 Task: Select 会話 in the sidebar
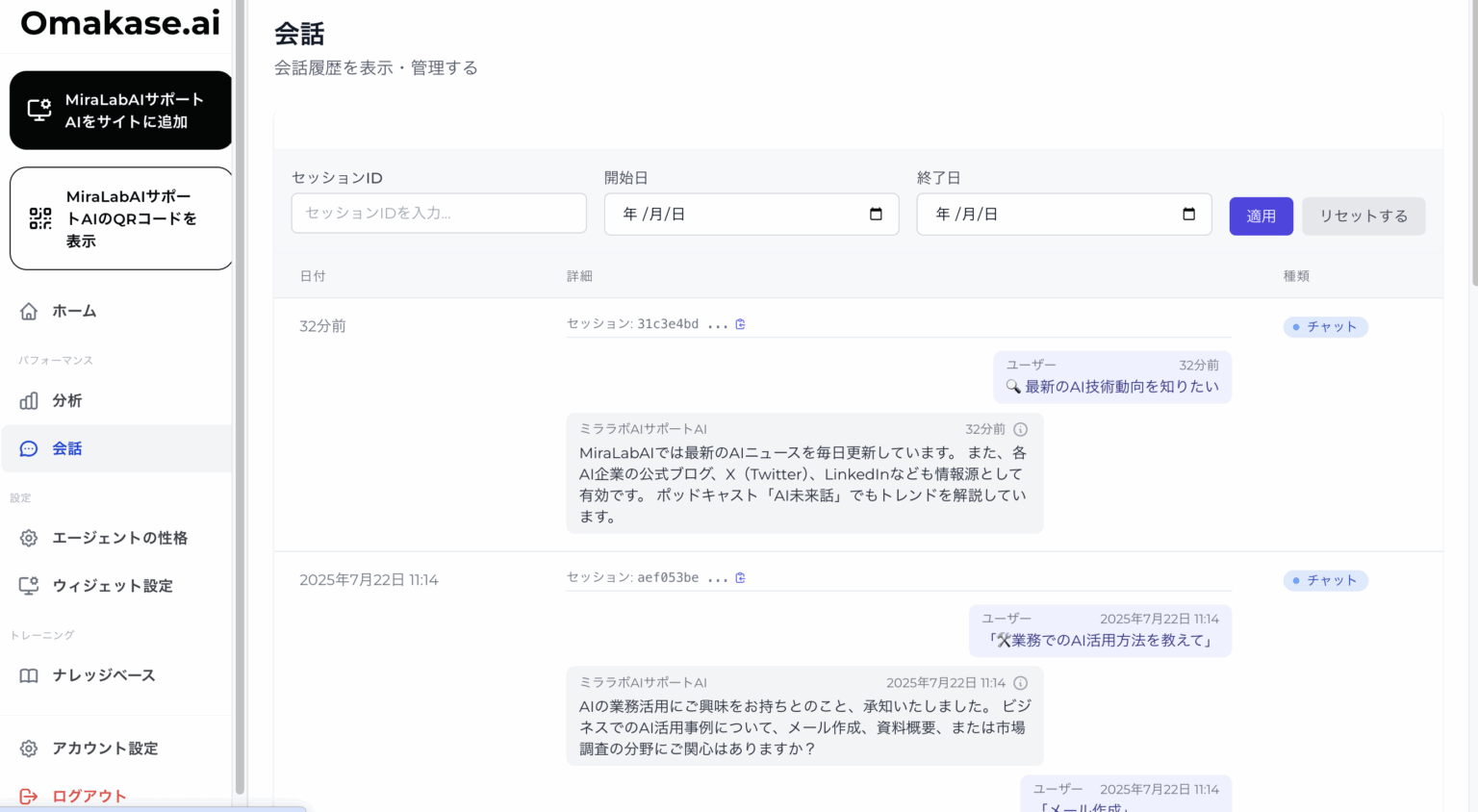click(67, 449)
